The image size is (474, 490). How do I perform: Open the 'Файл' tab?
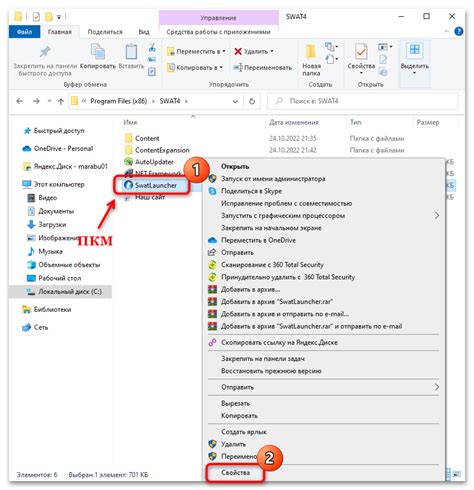24,32
